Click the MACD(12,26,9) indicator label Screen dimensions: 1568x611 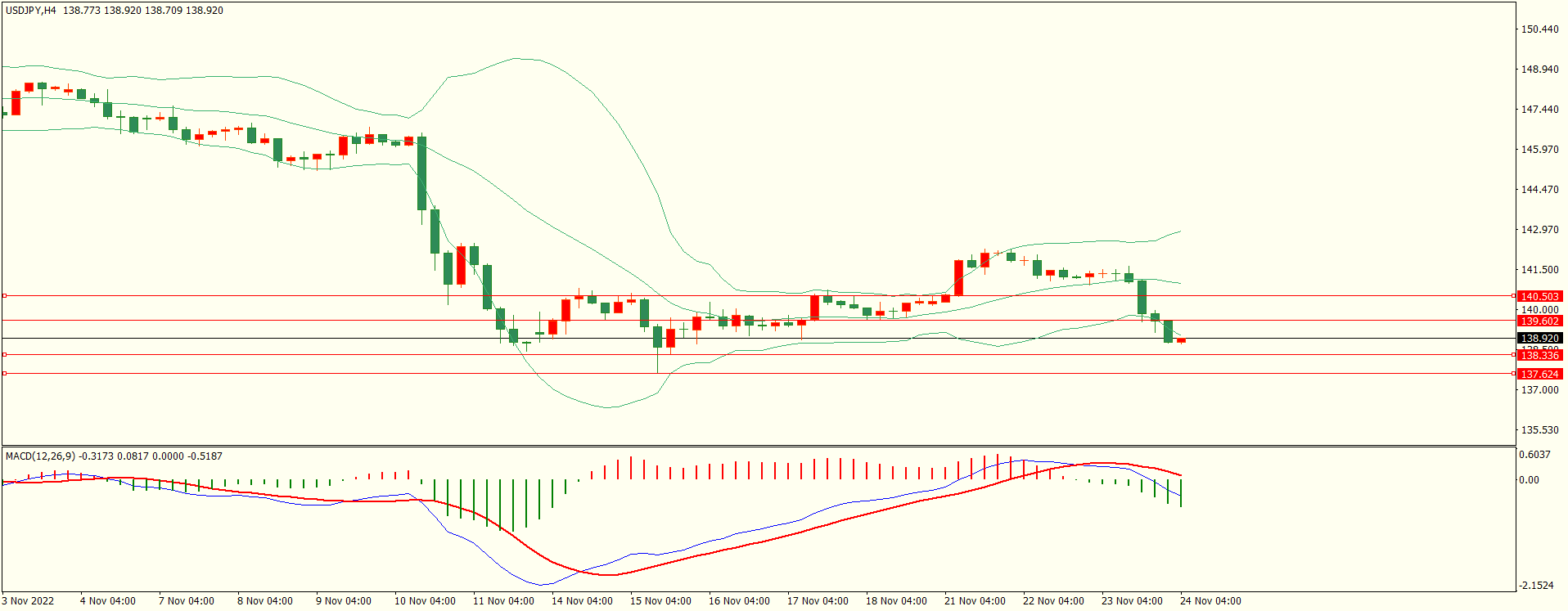(x=40, y=456)
